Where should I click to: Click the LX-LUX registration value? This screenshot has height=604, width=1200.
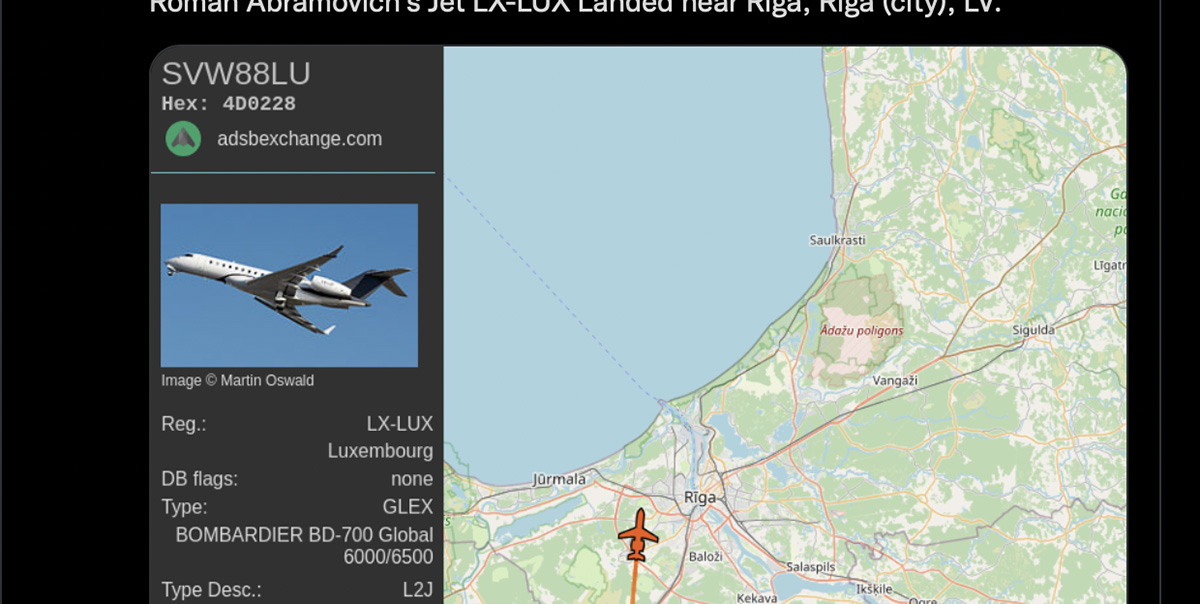(399, 424)
